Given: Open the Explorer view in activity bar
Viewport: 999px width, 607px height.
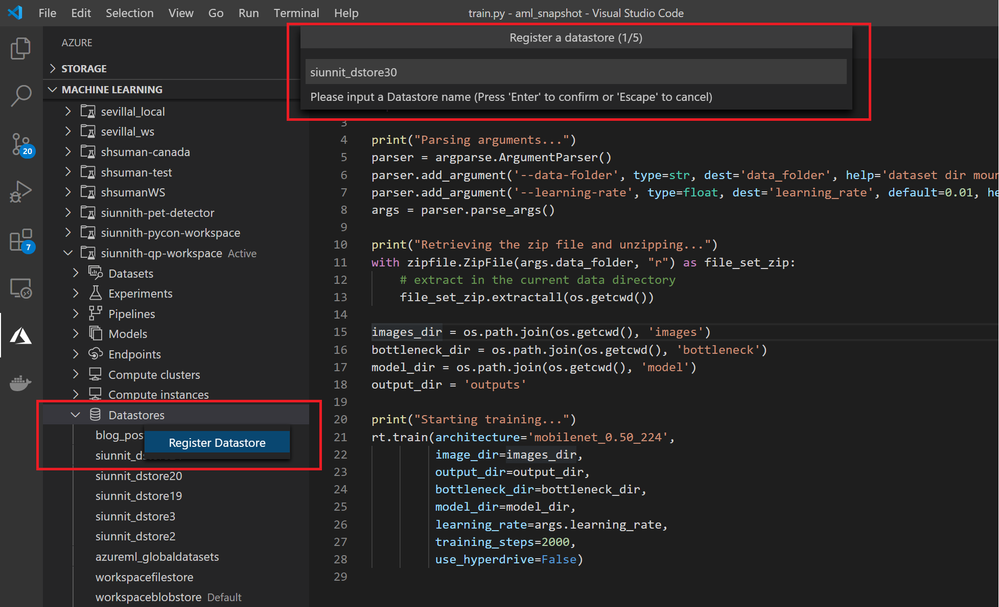Looking at the screenshot, I should pyautogui.click(x=20, y=48).
